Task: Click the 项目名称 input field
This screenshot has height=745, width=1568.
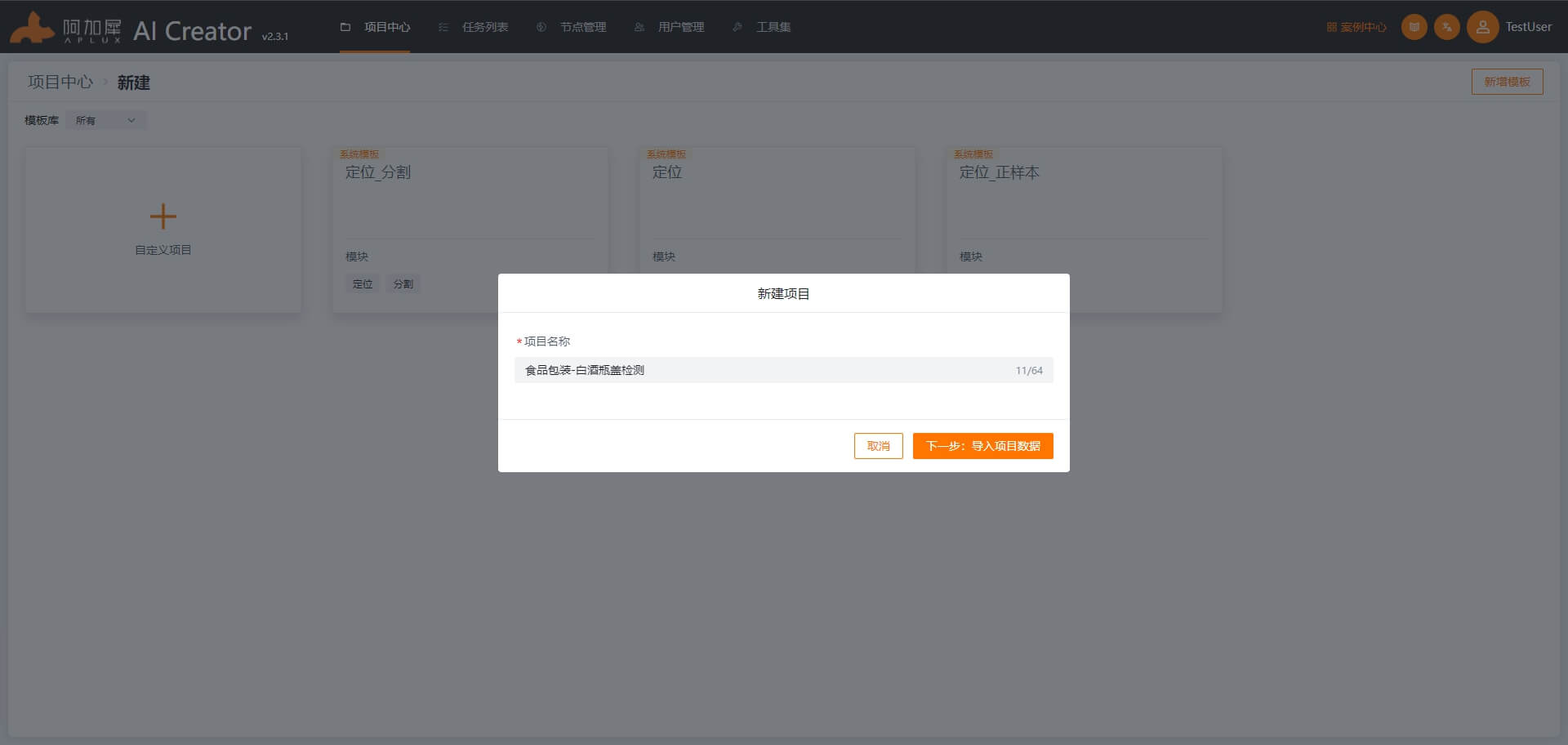Action: (783, 370)
